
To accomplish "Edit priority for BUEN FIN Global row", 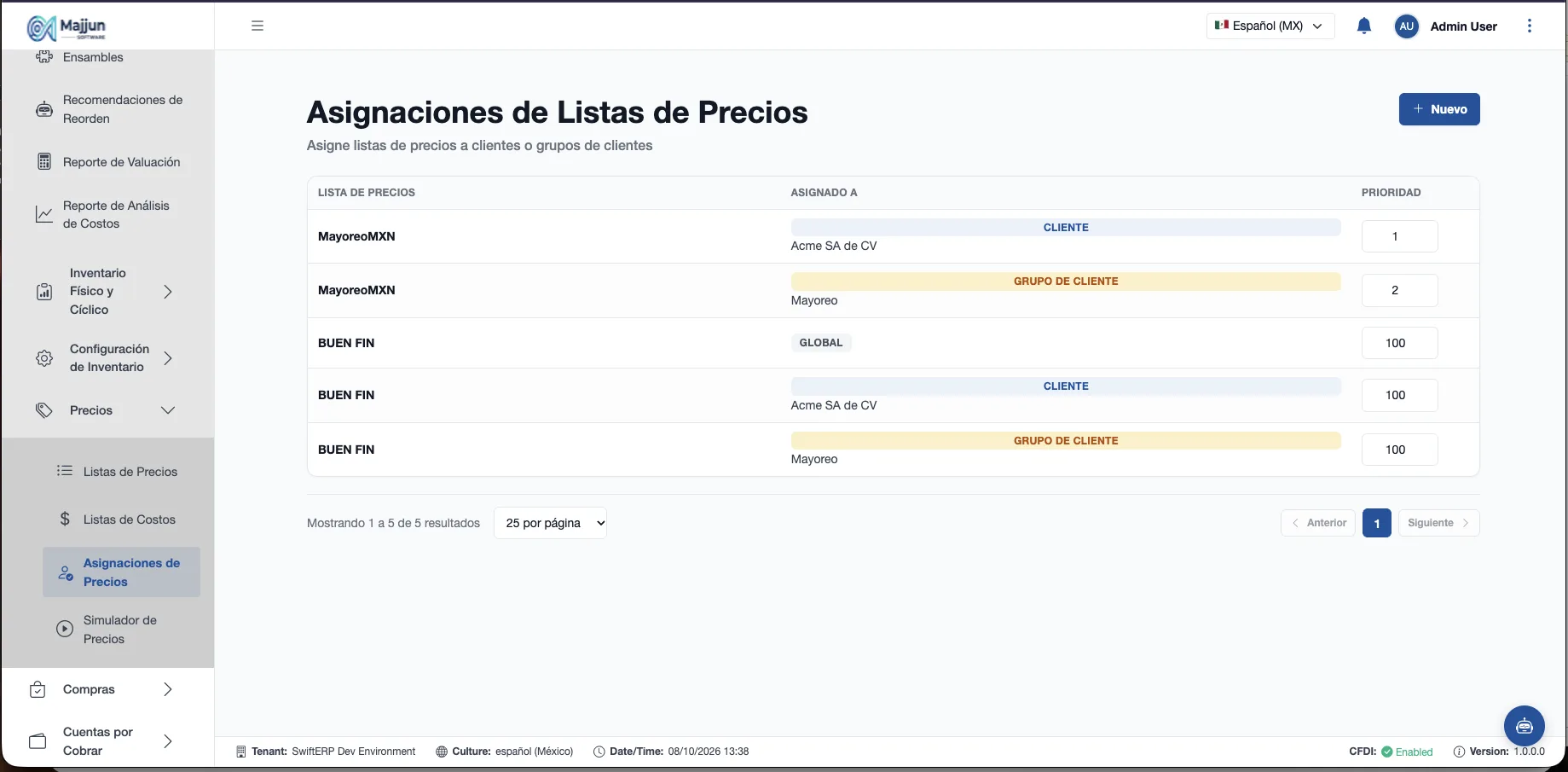I will tap(1400, 343).
